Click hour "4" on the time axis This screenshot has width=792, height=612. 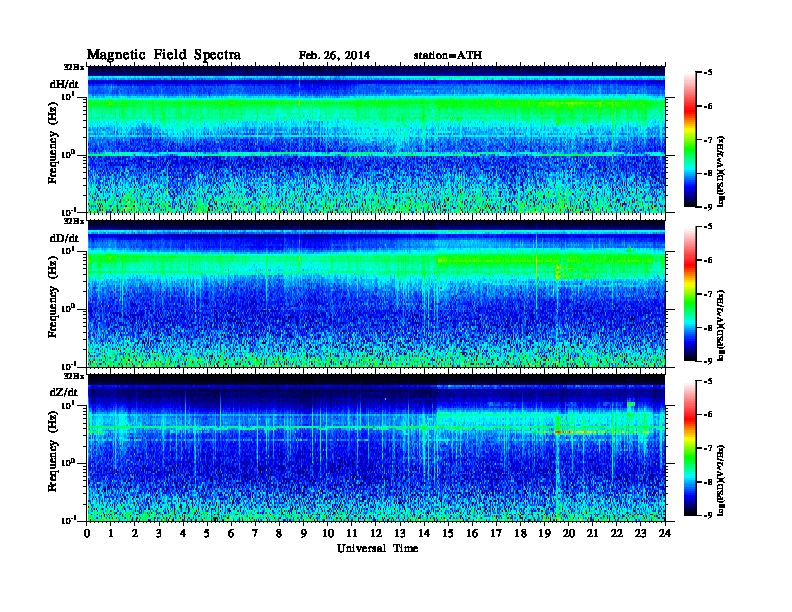pos(183,533)
